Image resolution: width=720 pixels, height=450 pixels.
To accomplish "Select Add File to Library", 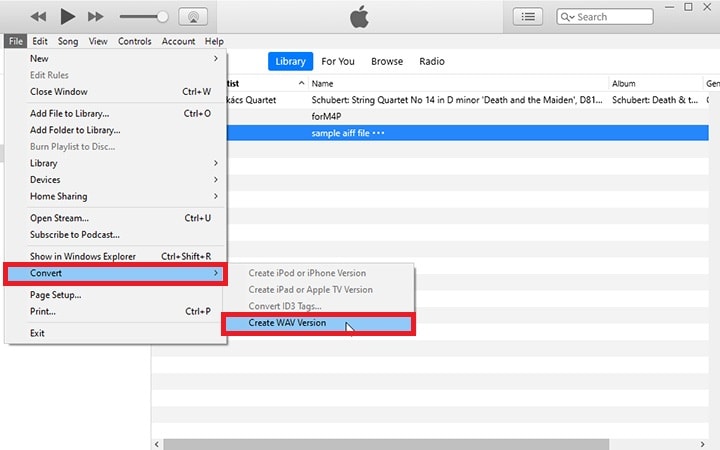I will click(x=116, y=113).
